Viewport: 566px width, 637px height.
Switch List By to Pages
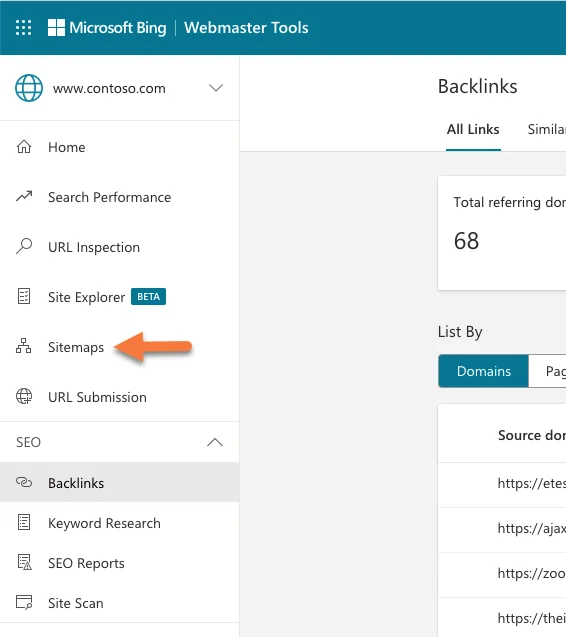tap(547, 371)
